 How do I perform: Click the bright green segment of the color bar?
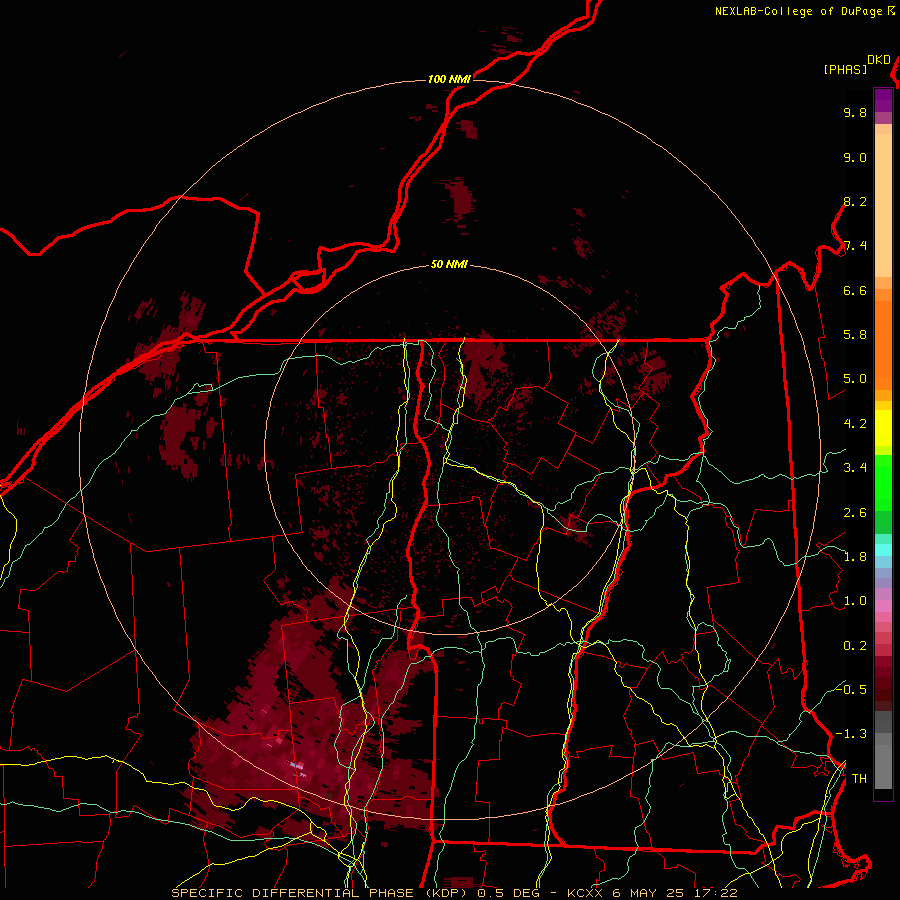(x=883, y=482)
